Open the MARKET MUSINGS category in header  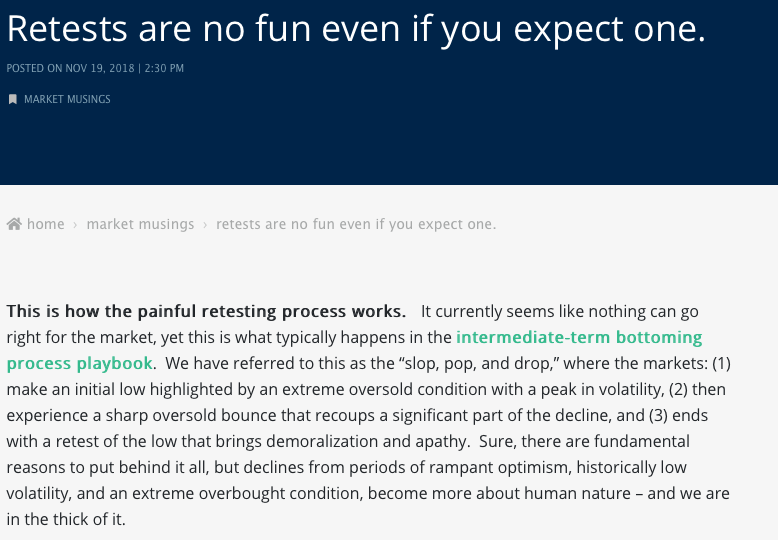point(67,99)
